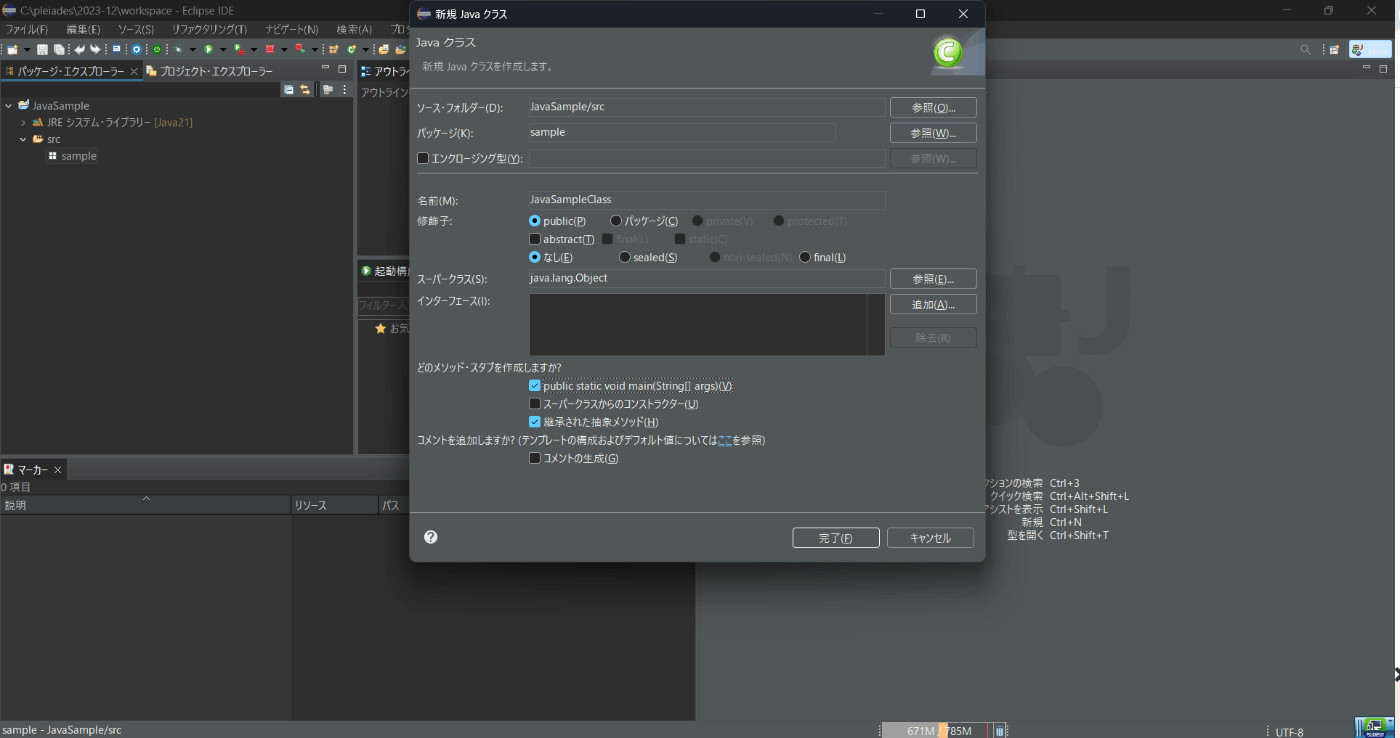Image resolution: width=1400 pixels, height=738 pixels.
Task: Browse for source folder (参照(O))
Action: tap(933, 107)
